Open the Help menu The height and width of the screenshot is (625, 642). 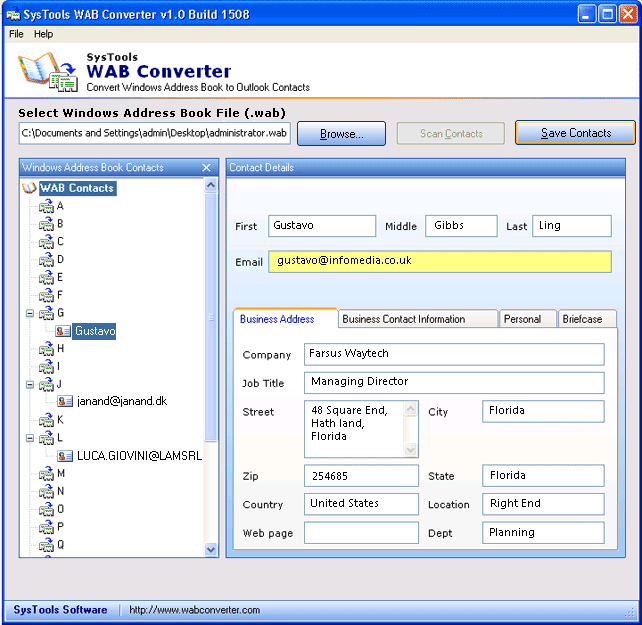point(43,34)
